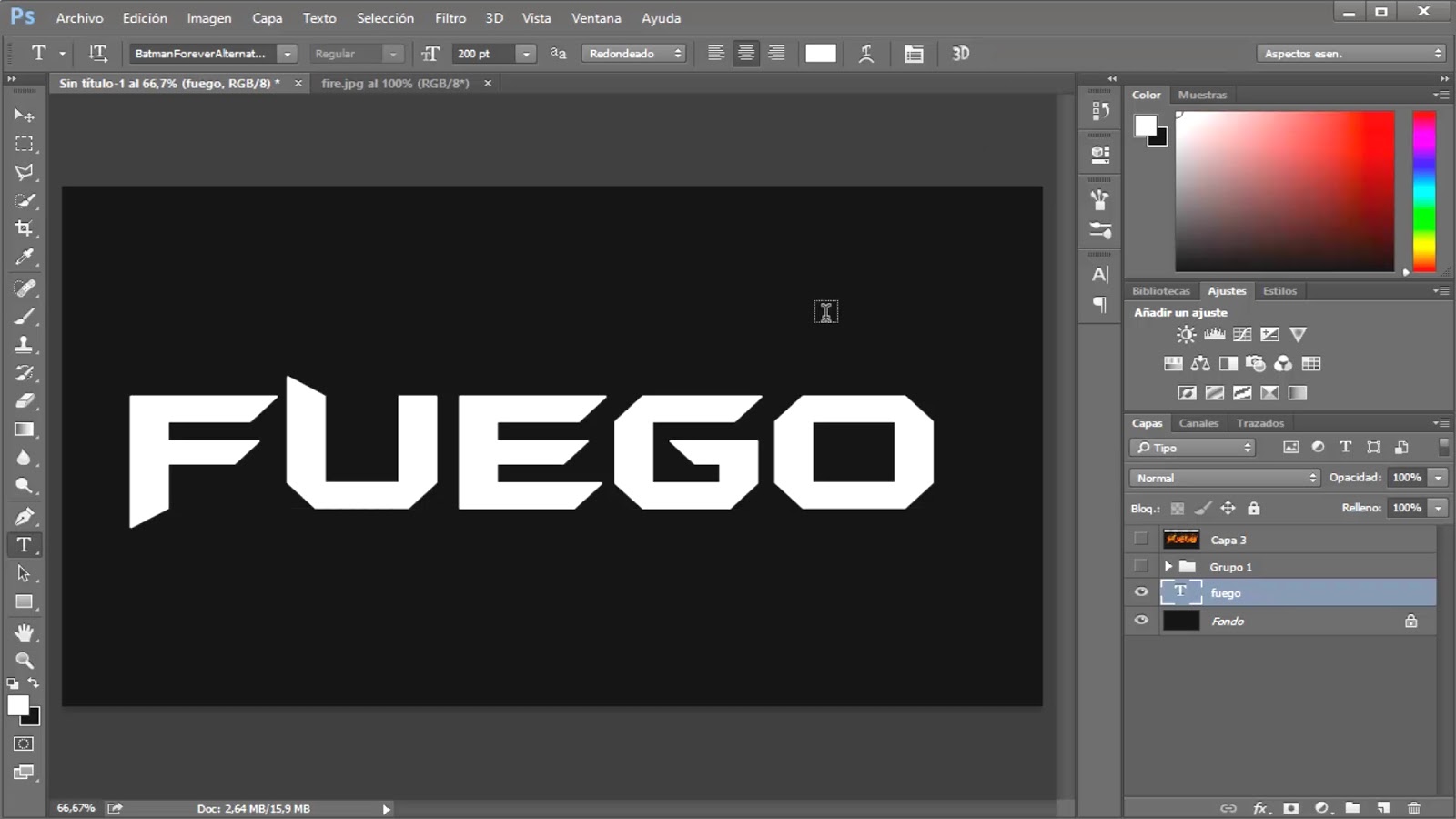Add a Levels adjustment
The image size is (1456, 819).
tap(1214, 335)
